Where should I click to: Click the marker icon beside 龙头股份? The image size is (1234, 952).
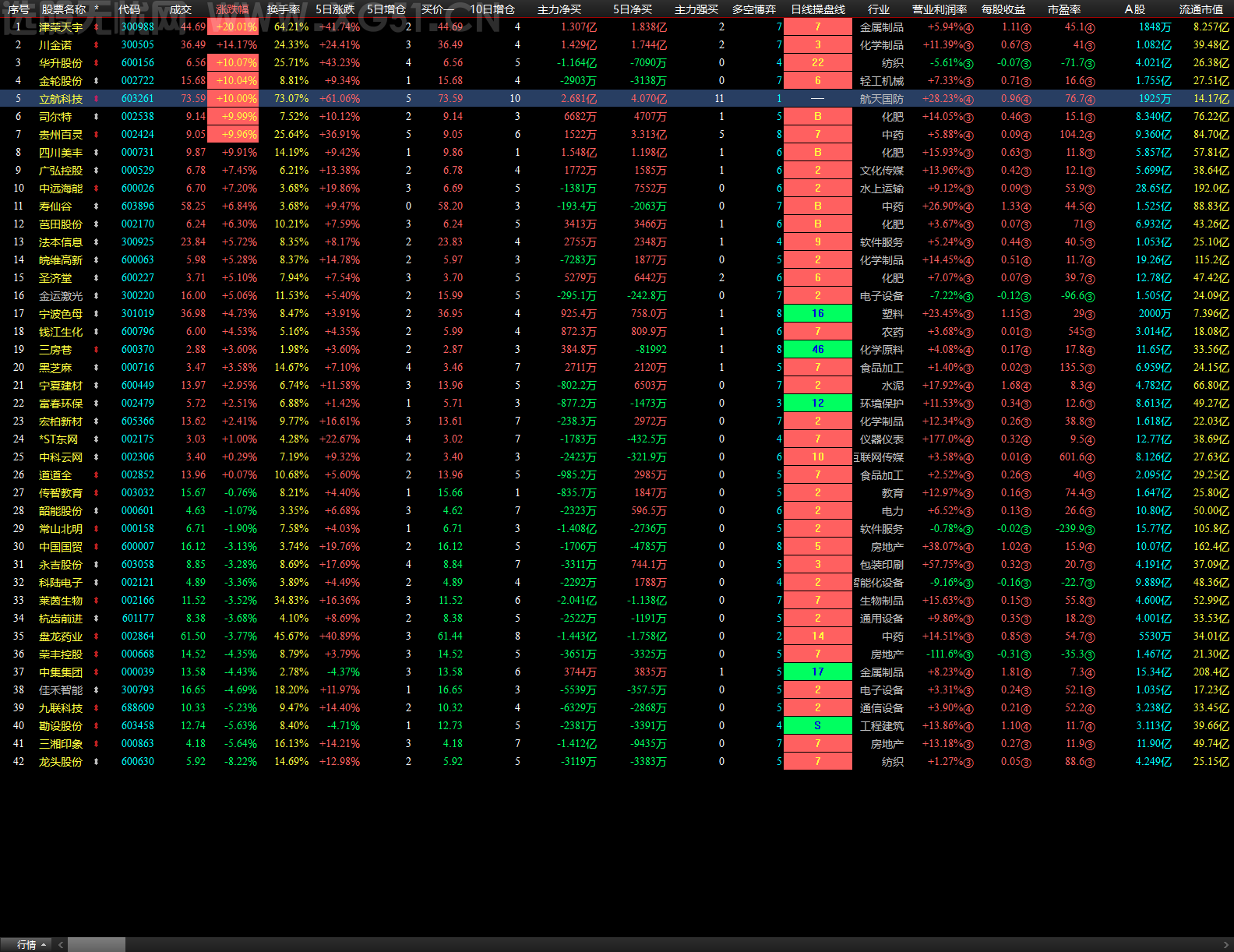97,762
